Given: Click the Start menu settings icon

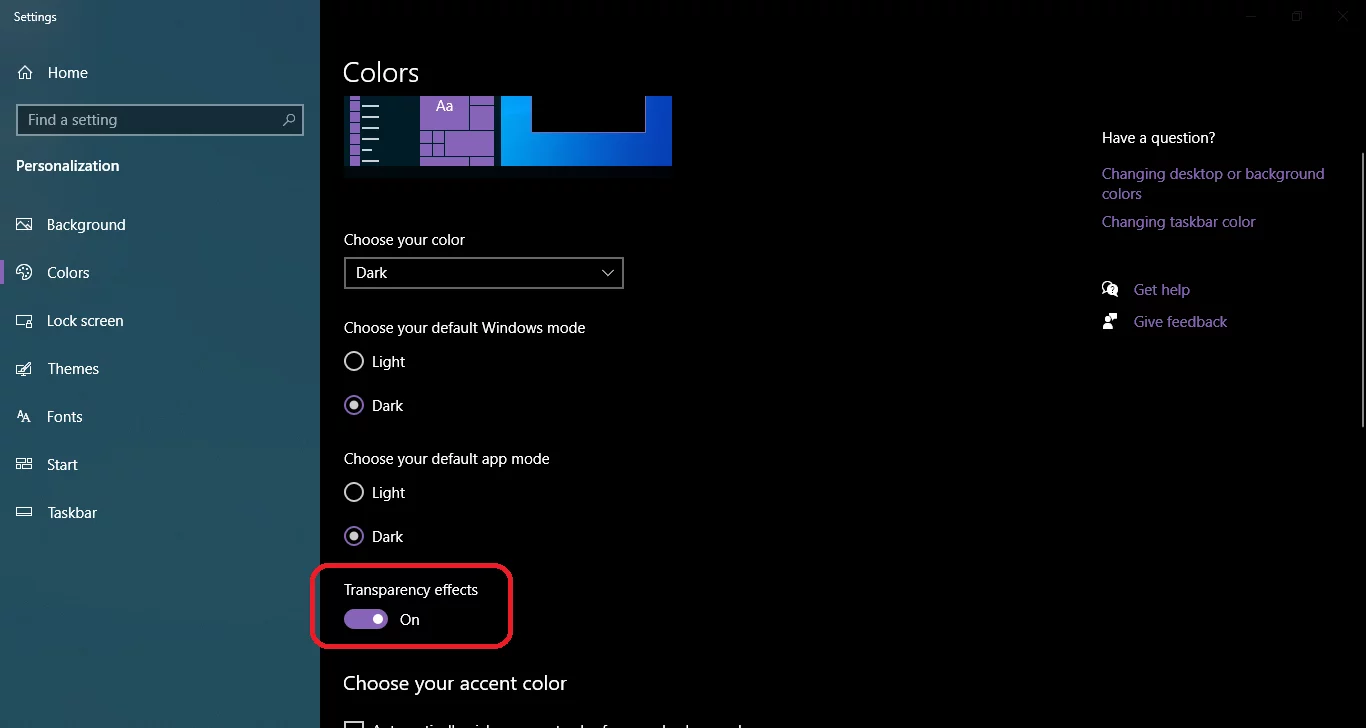Looking at the screenshot, I should point(26,465).
